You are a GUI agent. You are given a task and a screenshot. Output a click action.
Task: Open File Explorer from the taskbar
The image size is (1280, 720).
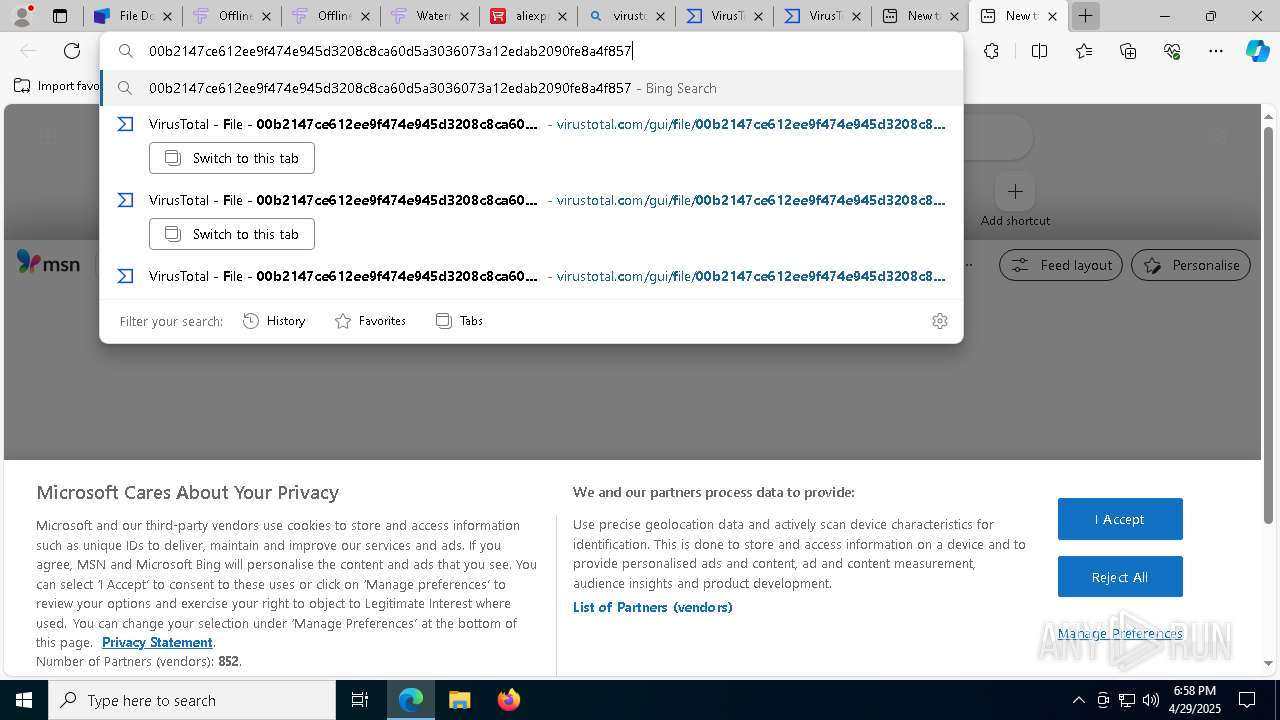click(x=459, y=700)
